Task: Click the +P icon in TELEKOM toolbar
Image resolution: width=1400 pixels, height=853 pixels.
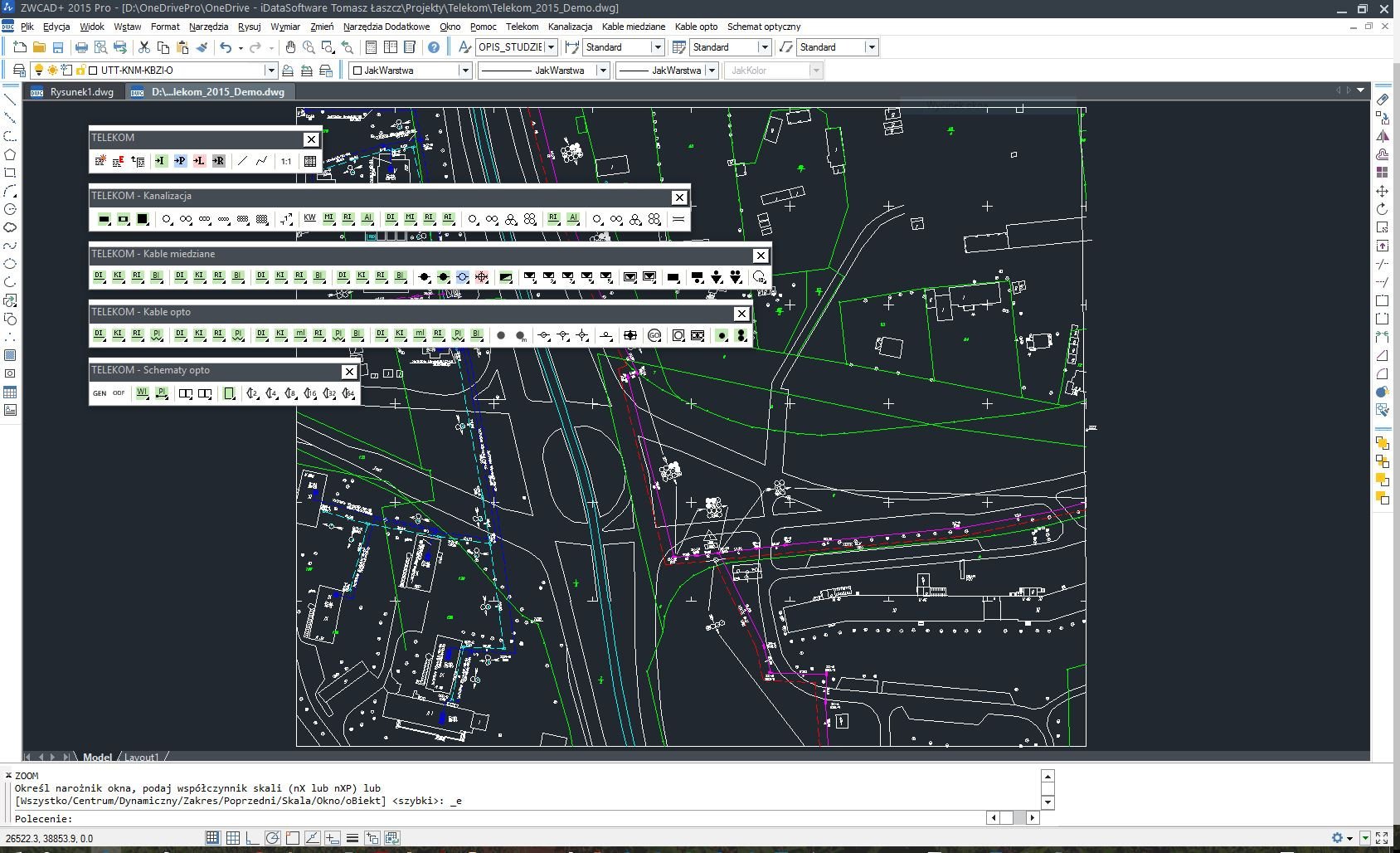Action: 180,161
